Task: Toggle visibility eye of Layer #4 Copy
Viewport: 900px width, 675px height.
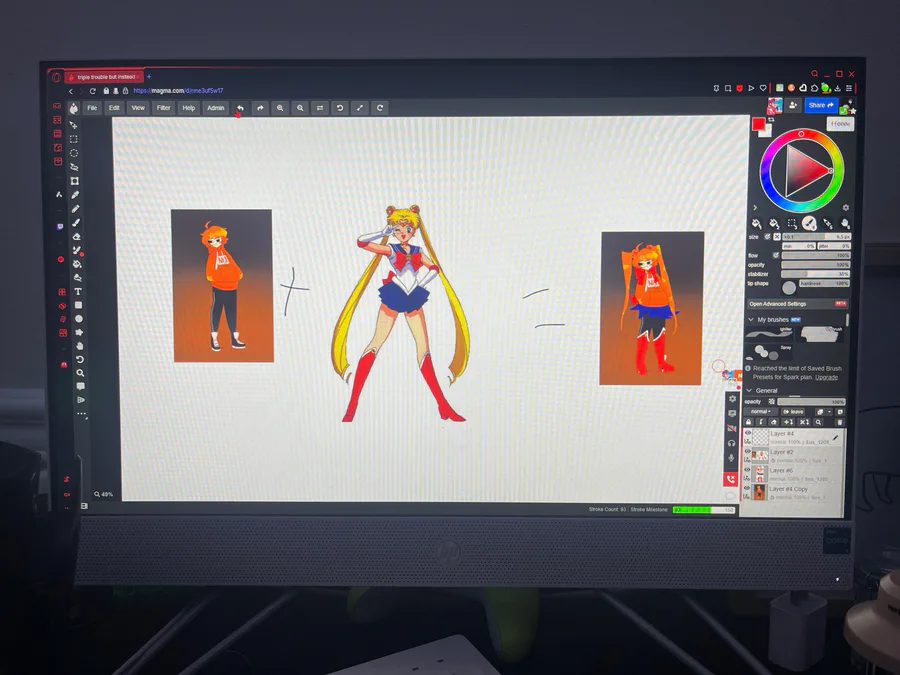Action: coord(747,488)
